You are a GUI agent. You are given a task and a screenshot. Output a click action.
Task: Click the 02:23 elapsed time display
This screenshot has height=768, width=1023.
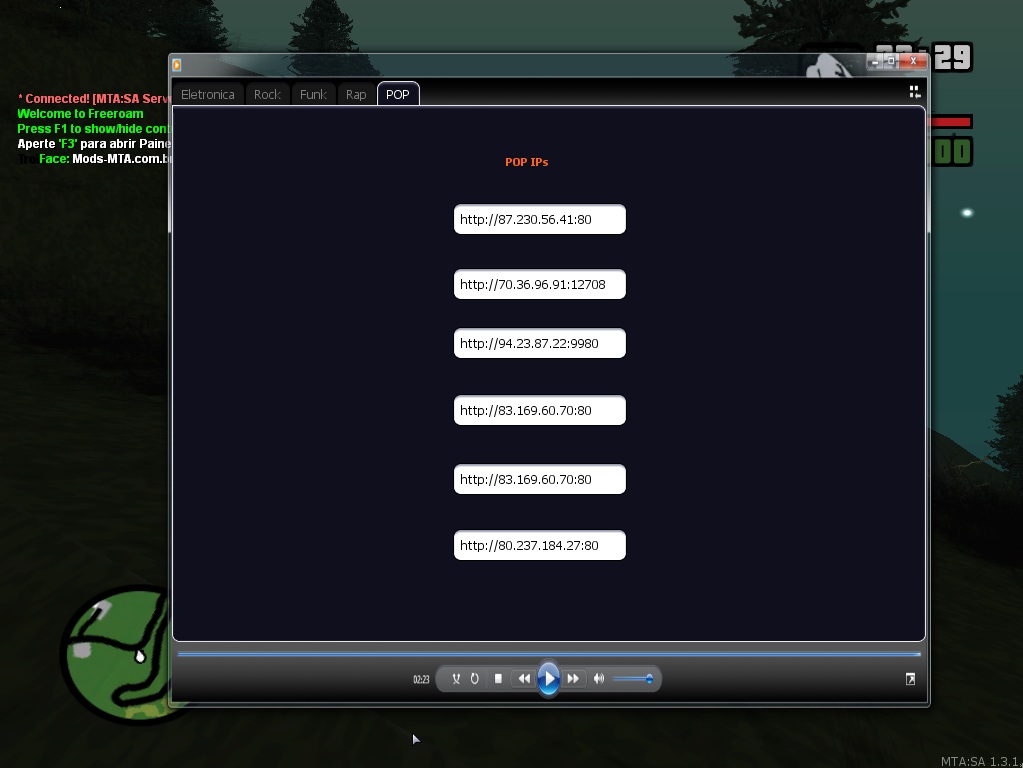[x=421, y=679]
